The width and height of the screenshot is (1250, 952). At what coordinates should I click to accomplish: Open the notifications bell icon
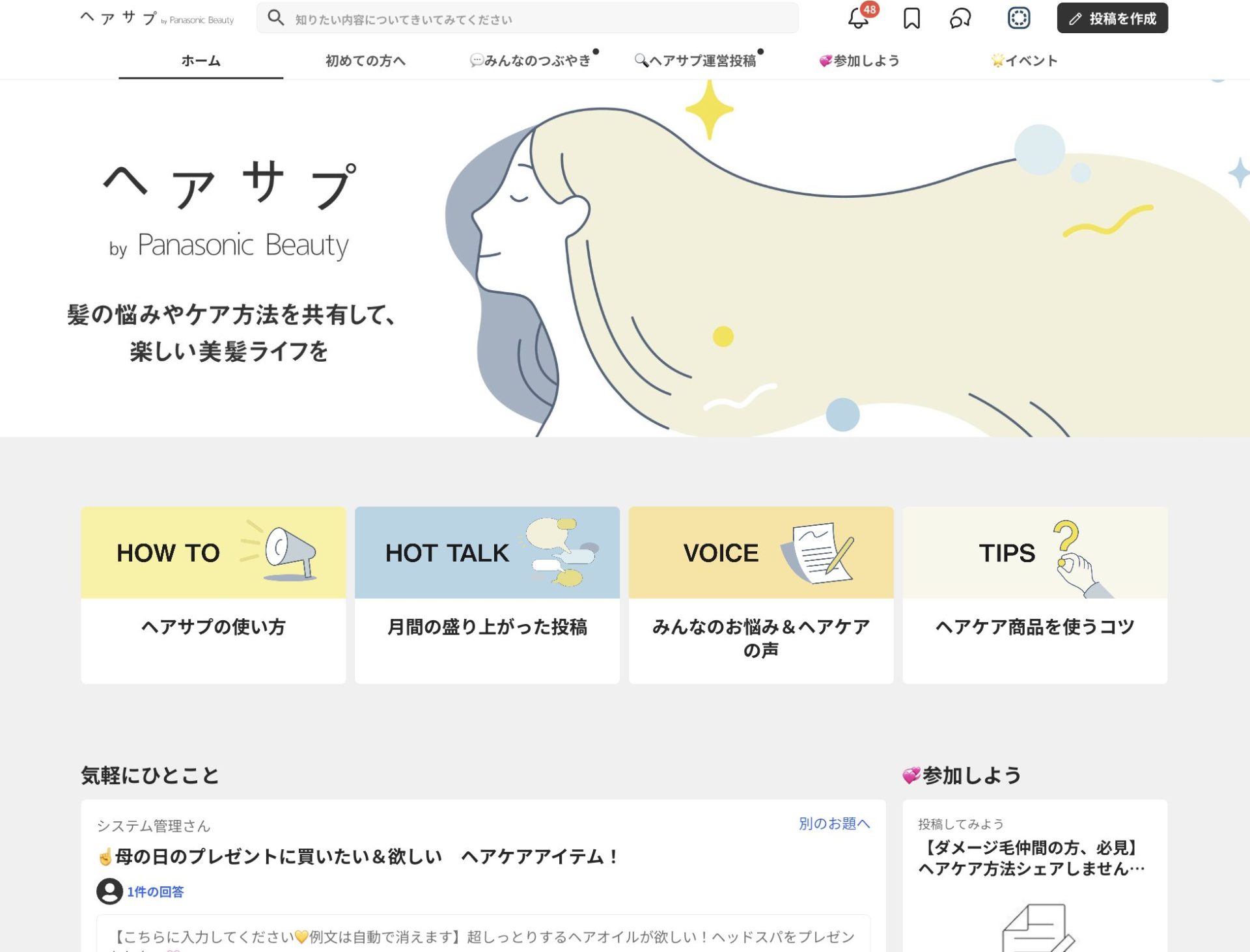[x=859, y=18]
